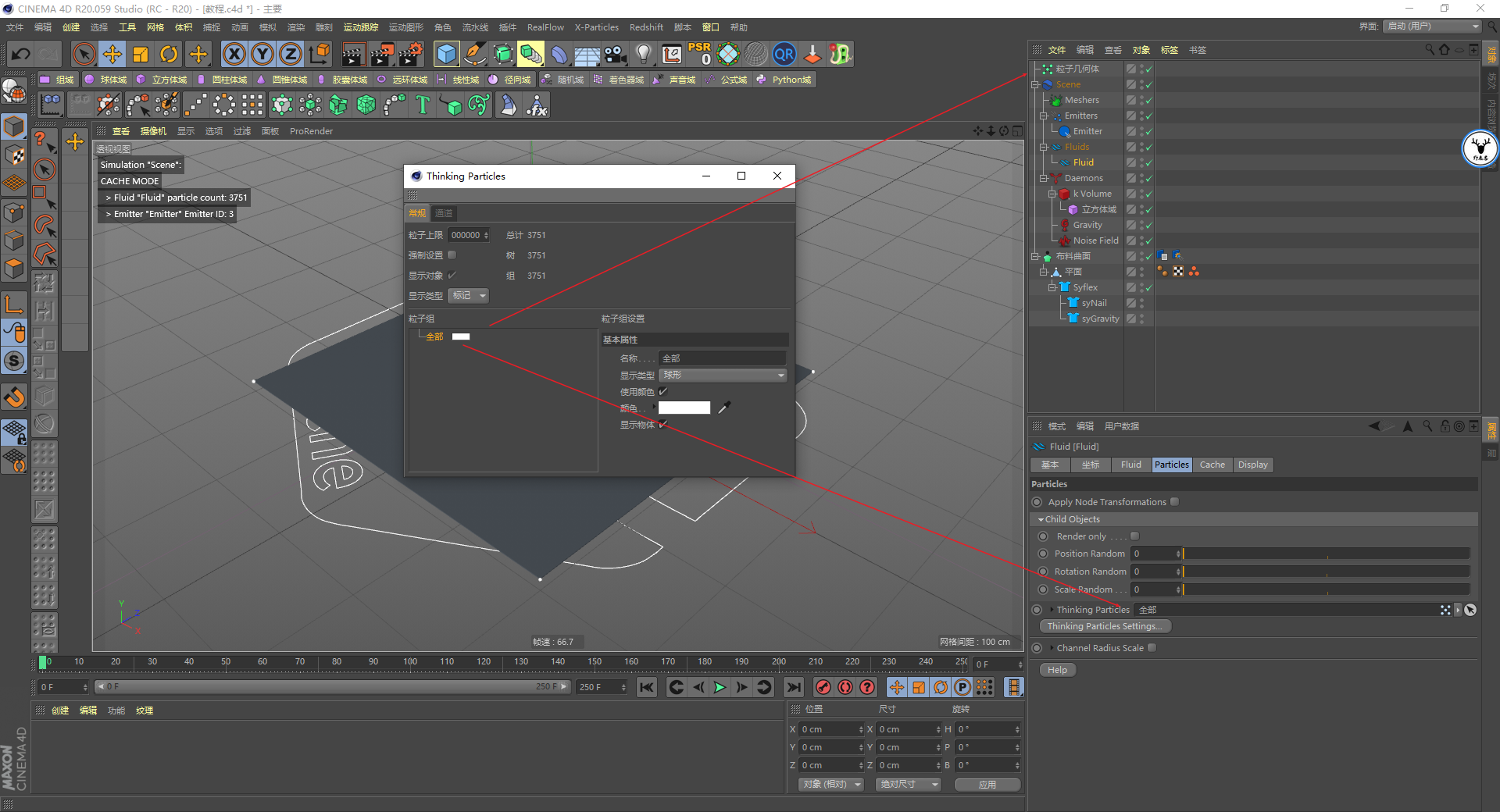This screenshot has height=812, width=1500.
Task: Click the 应用 apply button
Action: (987, 784)
